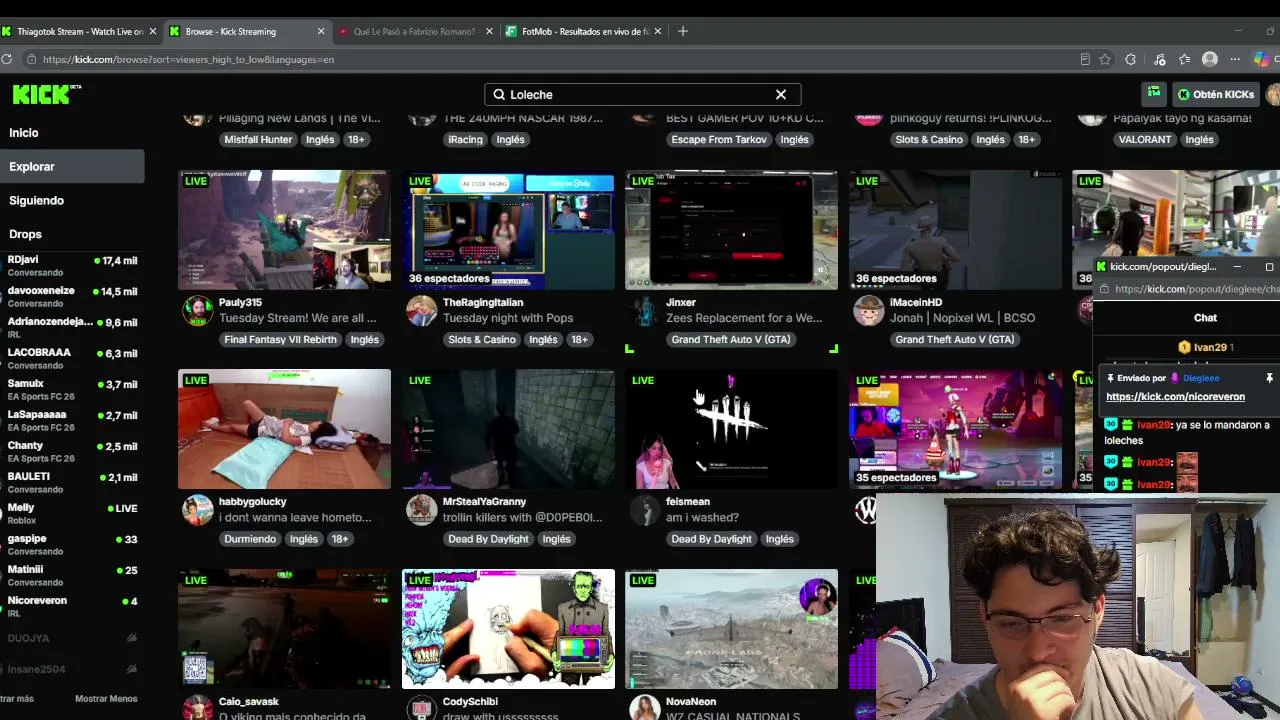Open the reading view icon in address bar

[1085, 59]
